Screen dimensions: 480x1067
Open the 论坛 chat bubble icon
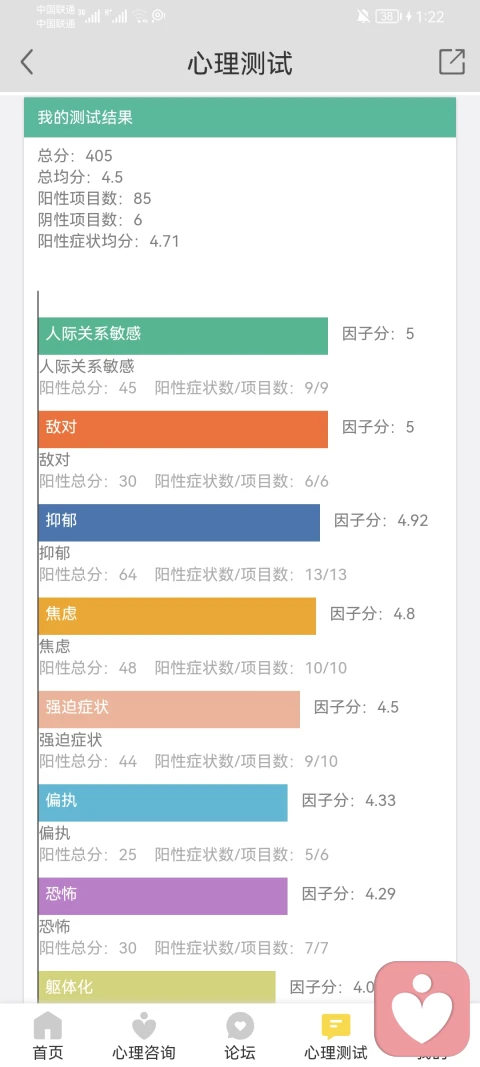[x=240, y=1026]
